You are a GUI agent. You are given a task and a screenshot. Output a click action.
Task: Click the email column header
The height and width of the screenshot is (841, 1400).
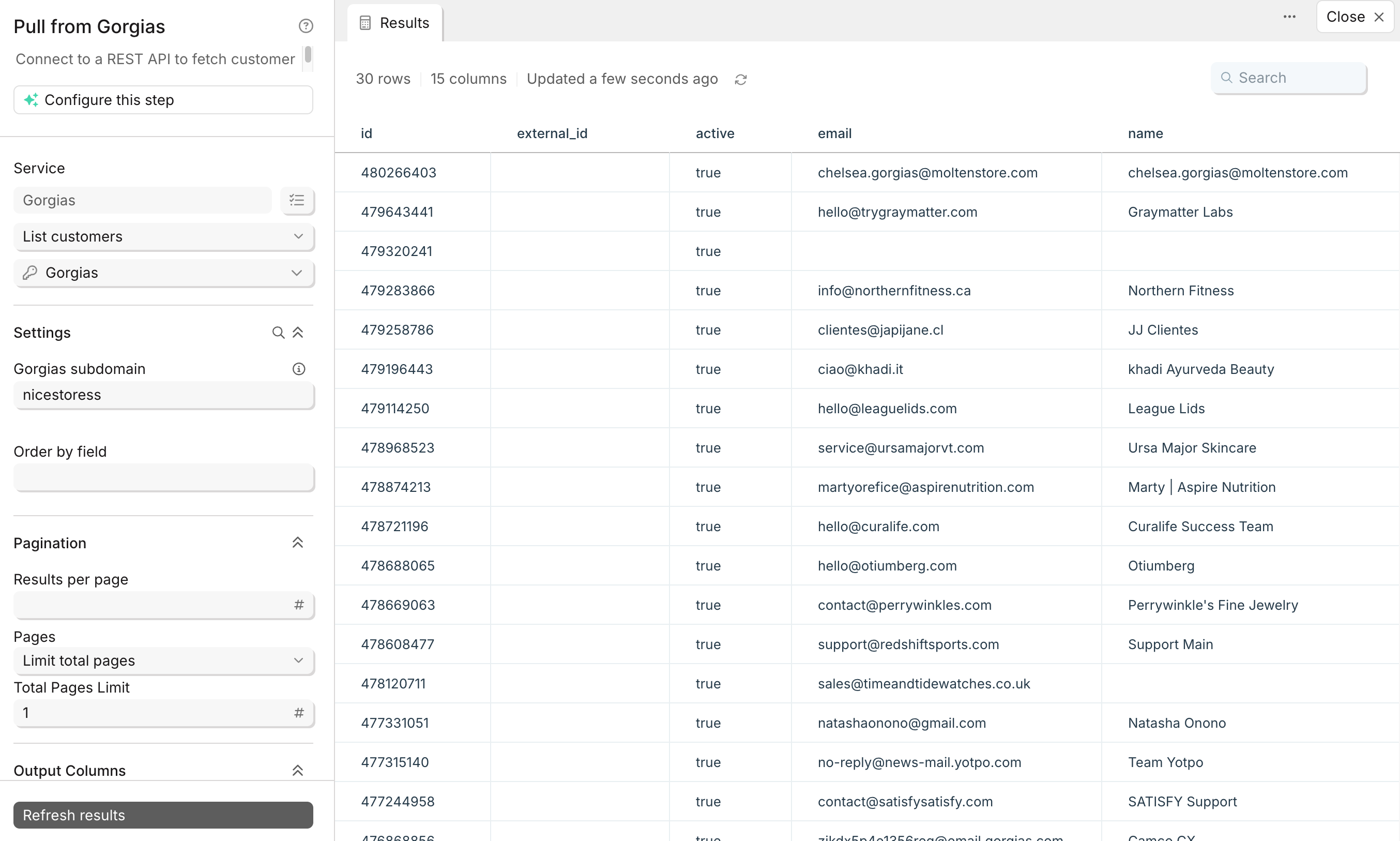pyautogui.click(x=834, y=133)
